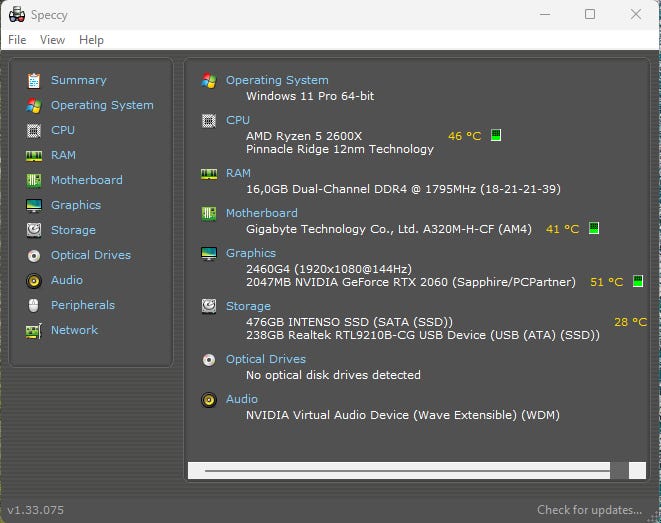This screenshot has height=523, width=661.
Task: Open the Help menu
Action: click(91, 40)
